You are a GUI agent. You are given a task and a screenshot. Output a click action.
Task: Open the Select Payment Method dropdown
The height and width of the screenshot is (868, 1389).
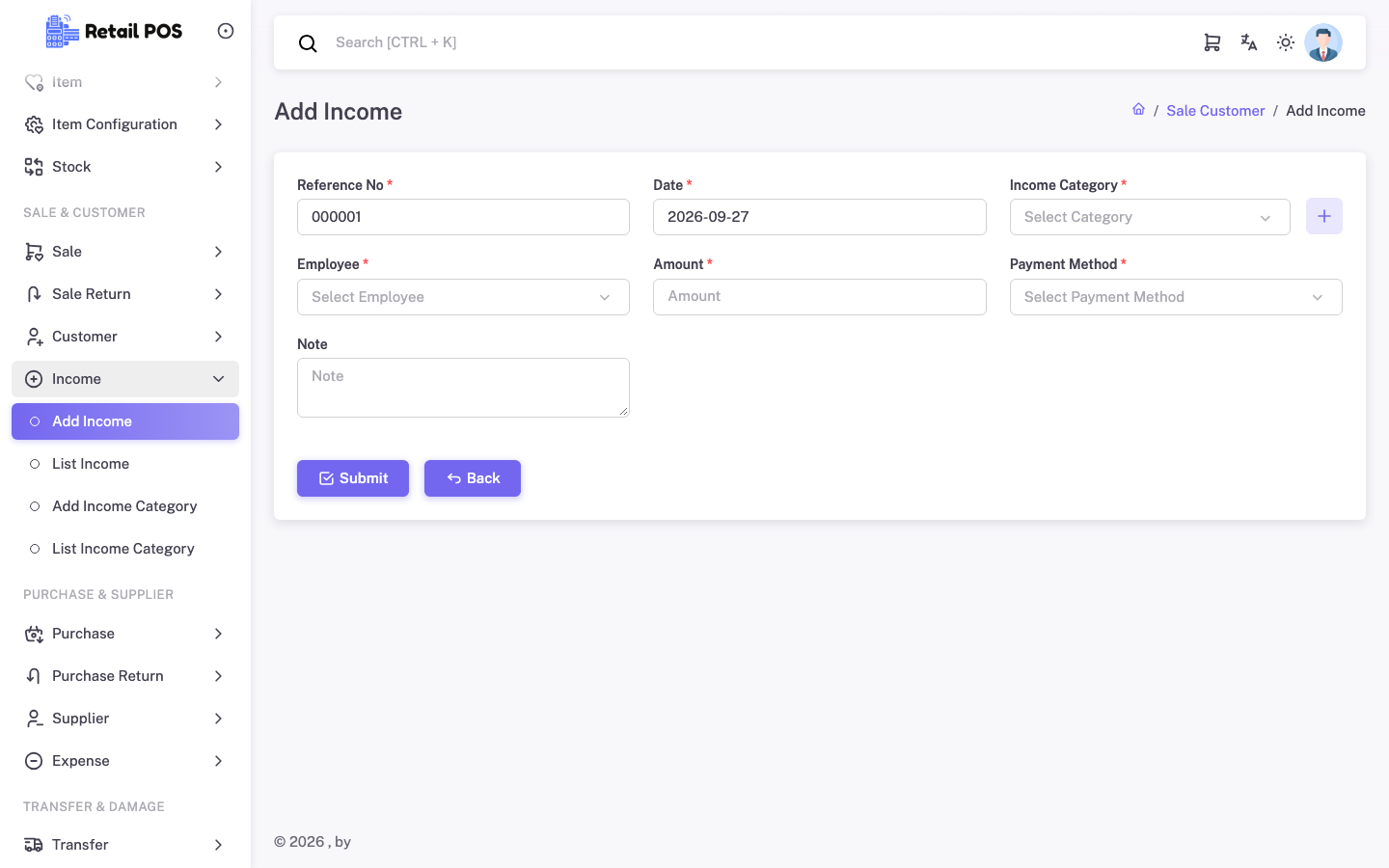tap(1176, 297)
